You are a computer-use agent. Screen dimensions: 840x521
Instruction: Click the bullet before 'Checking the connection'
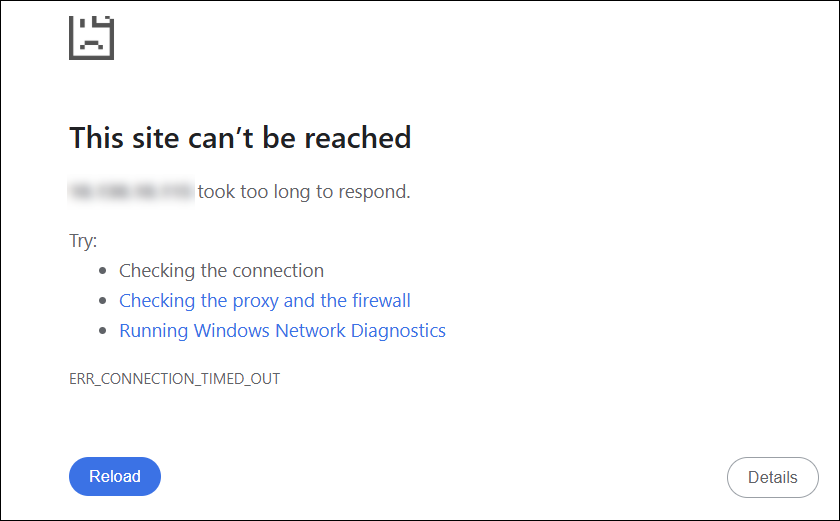(x=104, y=271)
